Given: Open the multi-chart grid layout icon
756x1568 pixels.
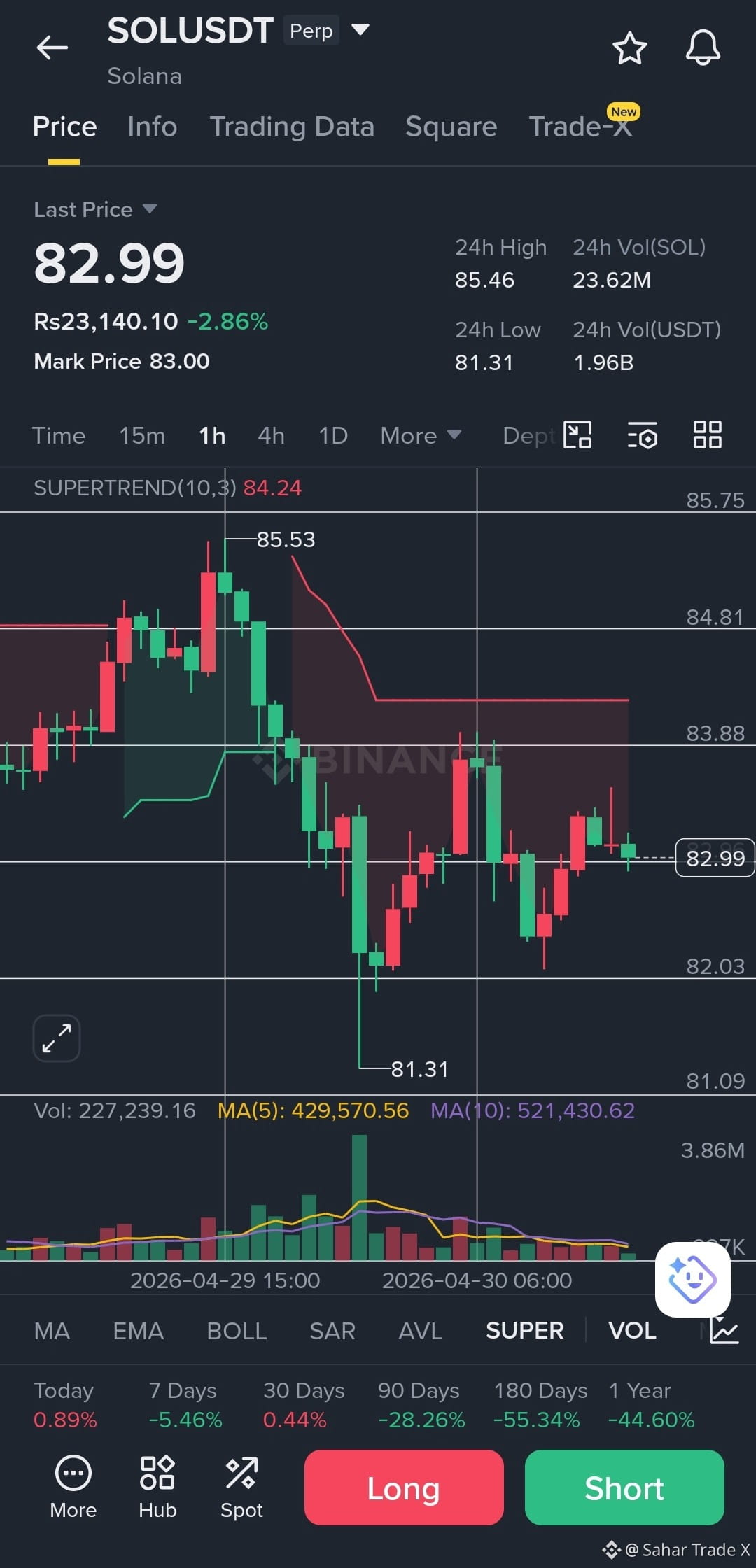Looking at the screenshot, I should (x=707, y=435).
